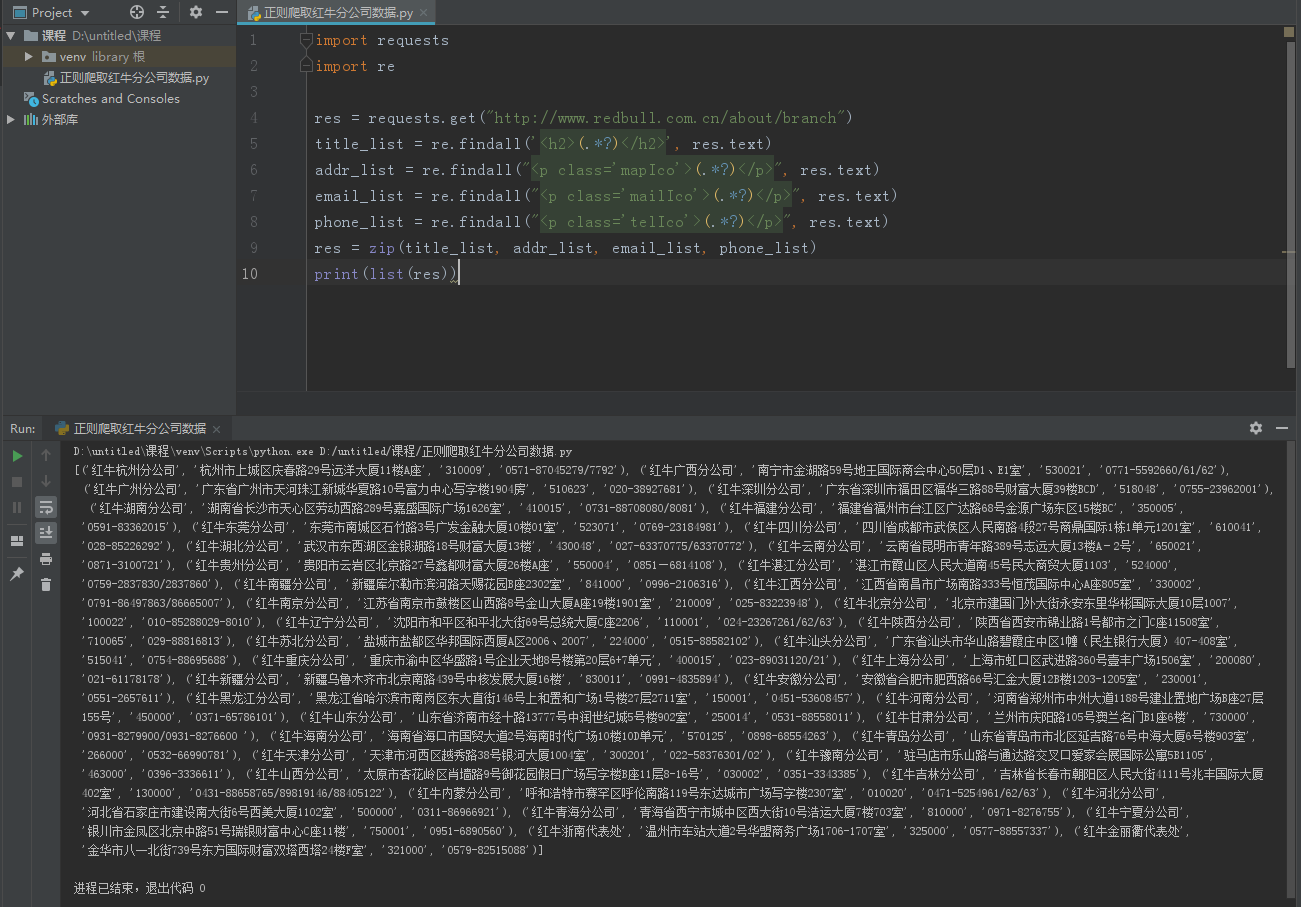The image size is (1301, 907).
Task: Close the Run tab 正则爬取红牛分公司数据
Action: tap(219, 429)
